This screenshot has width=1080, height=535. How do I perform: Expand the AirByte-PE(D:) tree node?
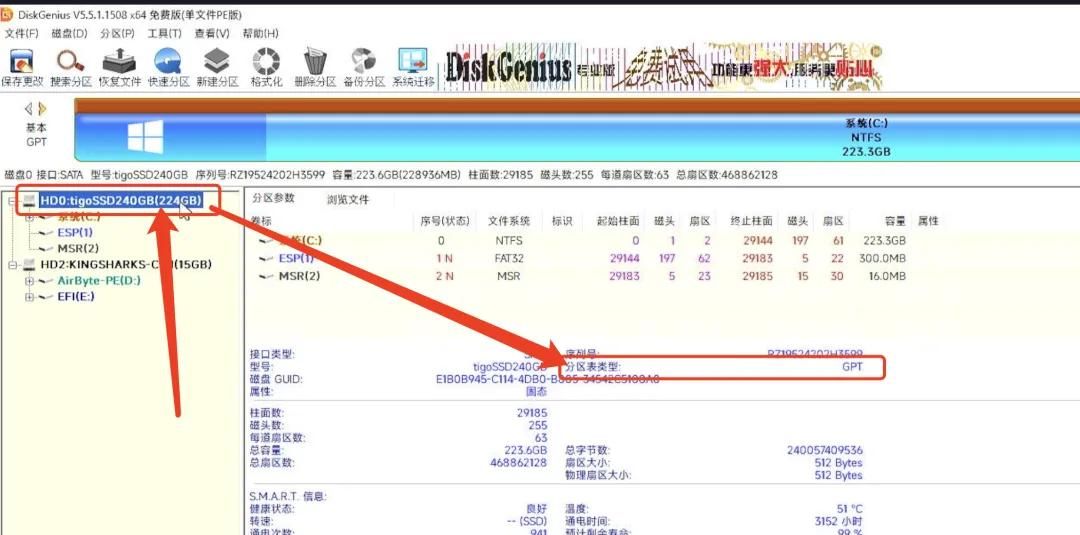coord(29,281)
